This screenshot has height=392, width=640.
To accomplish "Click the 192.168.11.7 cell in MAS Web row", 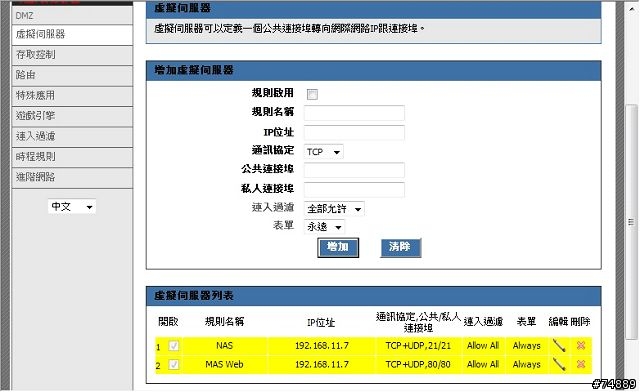I will tap(322, 364).
